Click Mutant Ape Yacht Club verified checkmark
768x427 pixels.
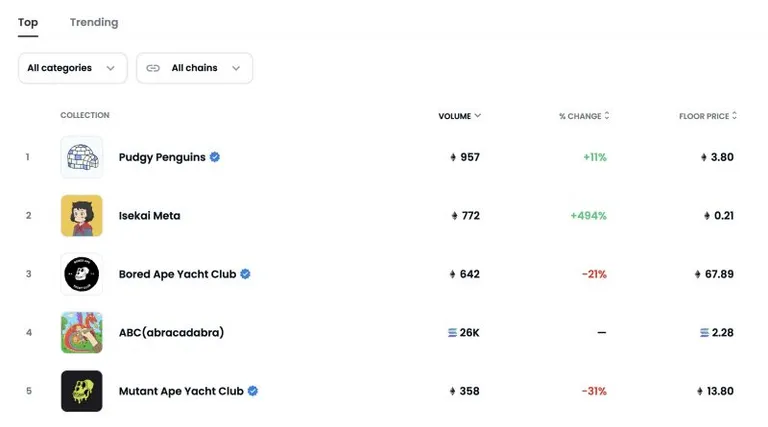click(x=253, y=391)
